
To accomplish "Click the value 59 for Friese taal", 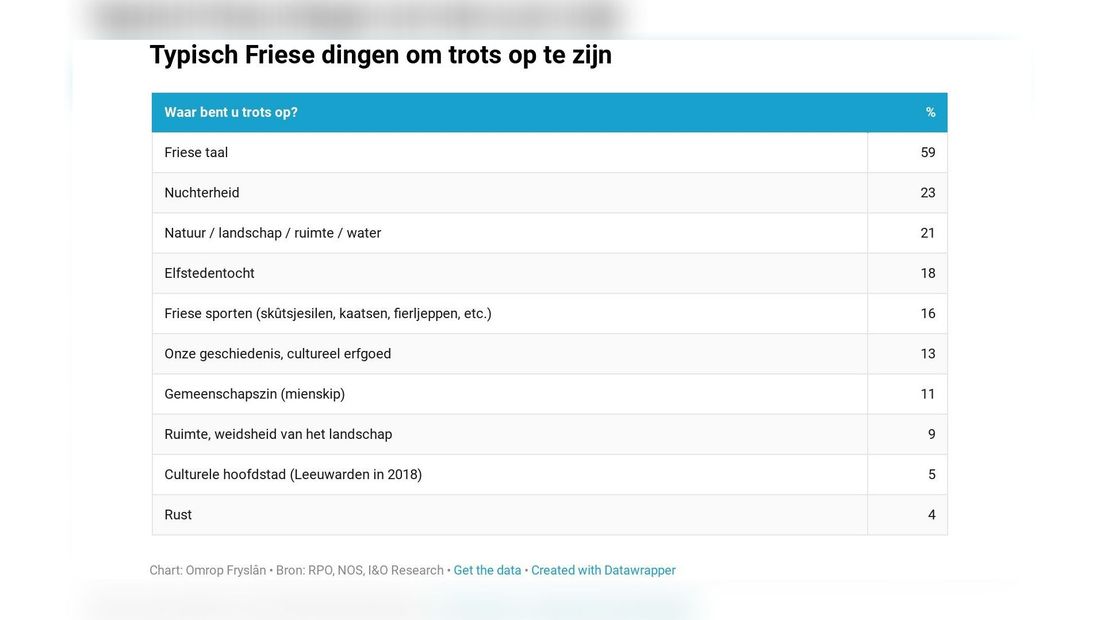I will [928, 153].
